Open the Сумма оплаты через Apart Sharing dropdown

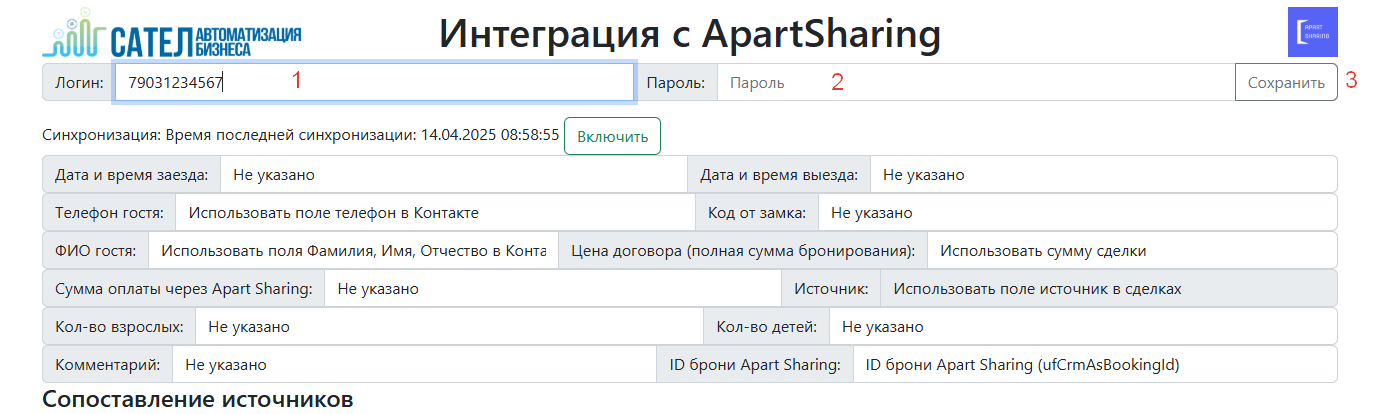[x=552, y=289]
